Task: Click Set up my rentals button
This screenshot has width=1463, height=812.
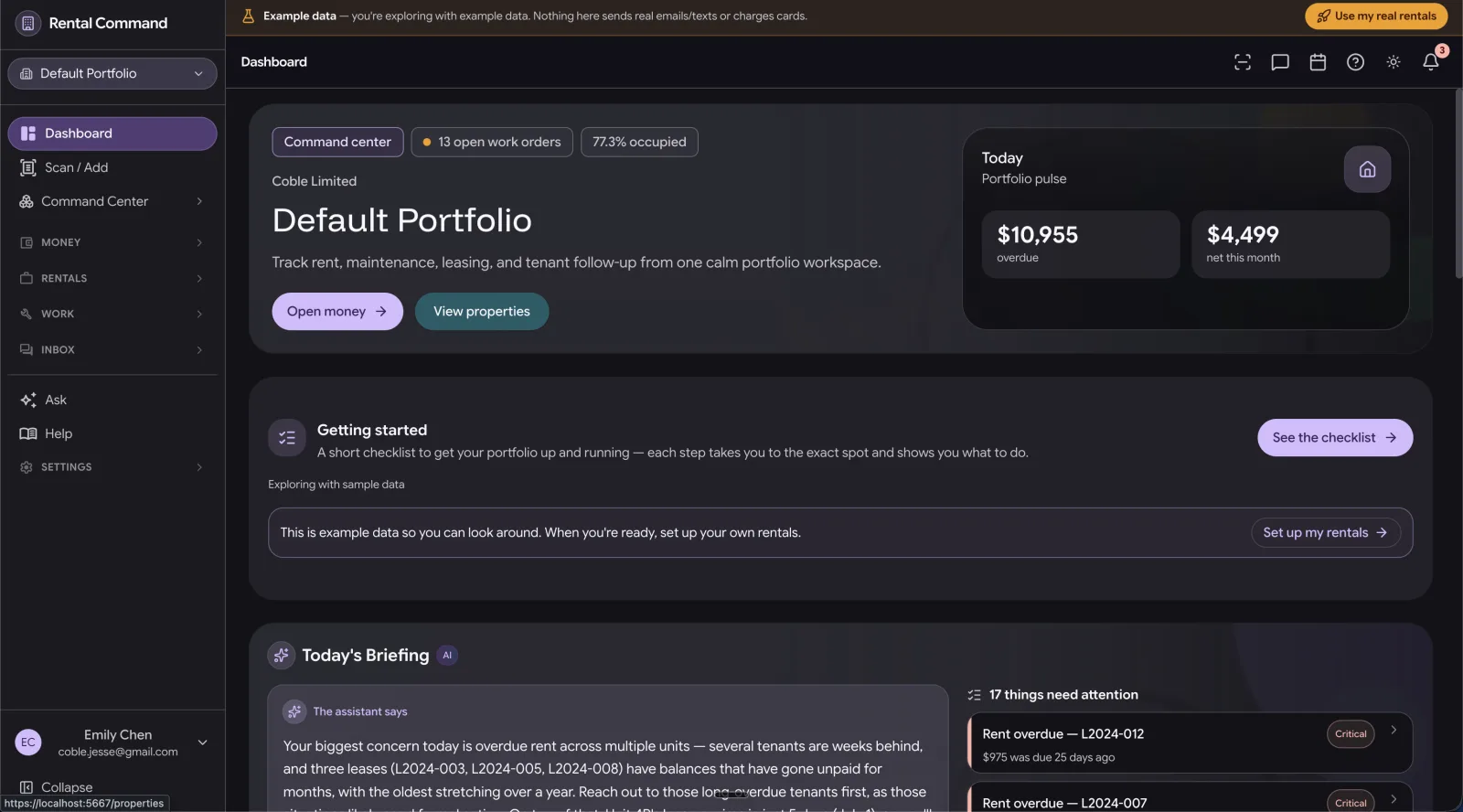Action: [x=1326, y=532]
